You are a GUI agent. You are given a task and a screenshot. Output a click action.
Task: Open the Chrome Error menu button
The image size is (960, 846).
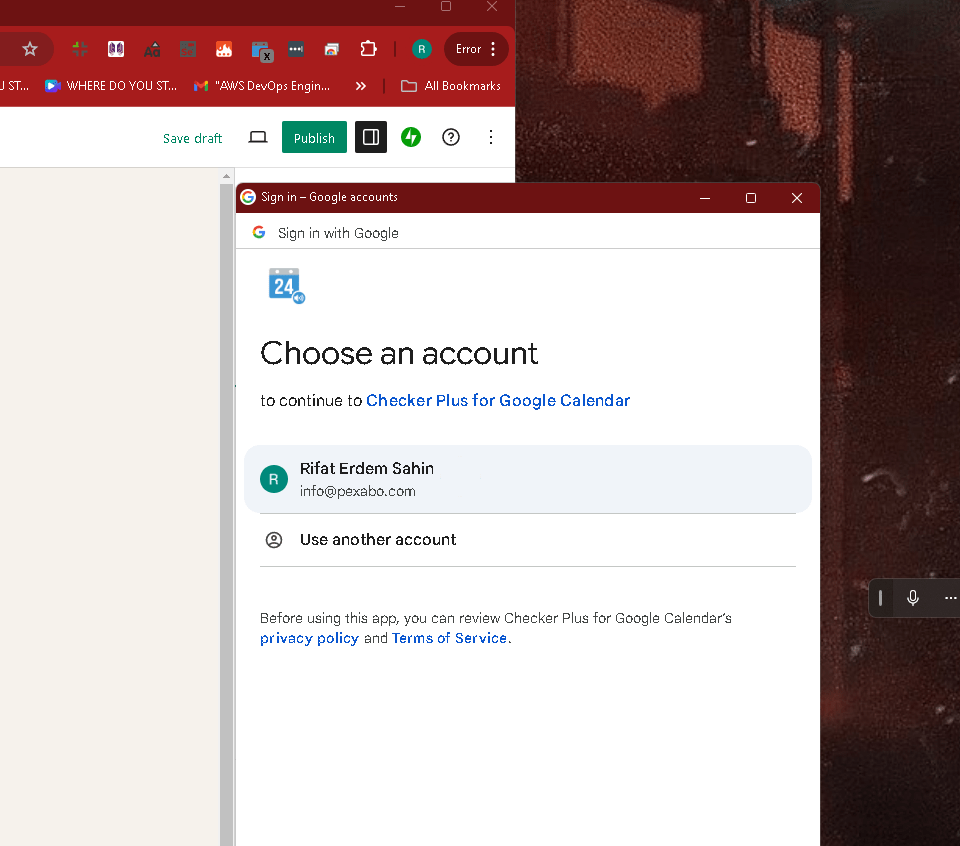point(476,49)
